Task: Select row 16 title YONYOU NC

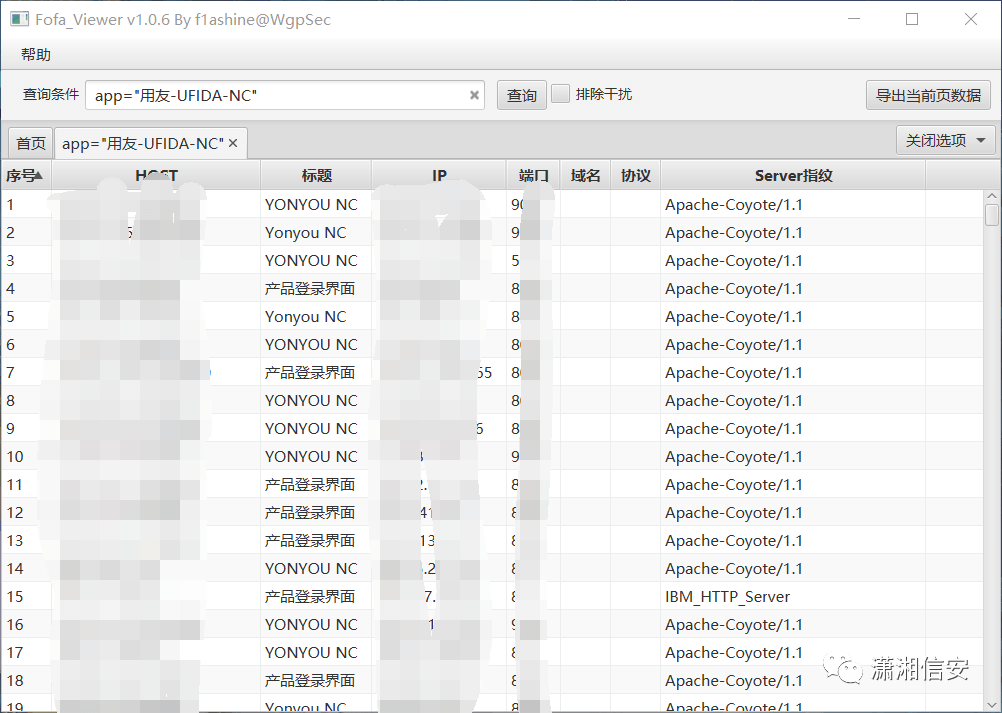Action: click(311, 625)
